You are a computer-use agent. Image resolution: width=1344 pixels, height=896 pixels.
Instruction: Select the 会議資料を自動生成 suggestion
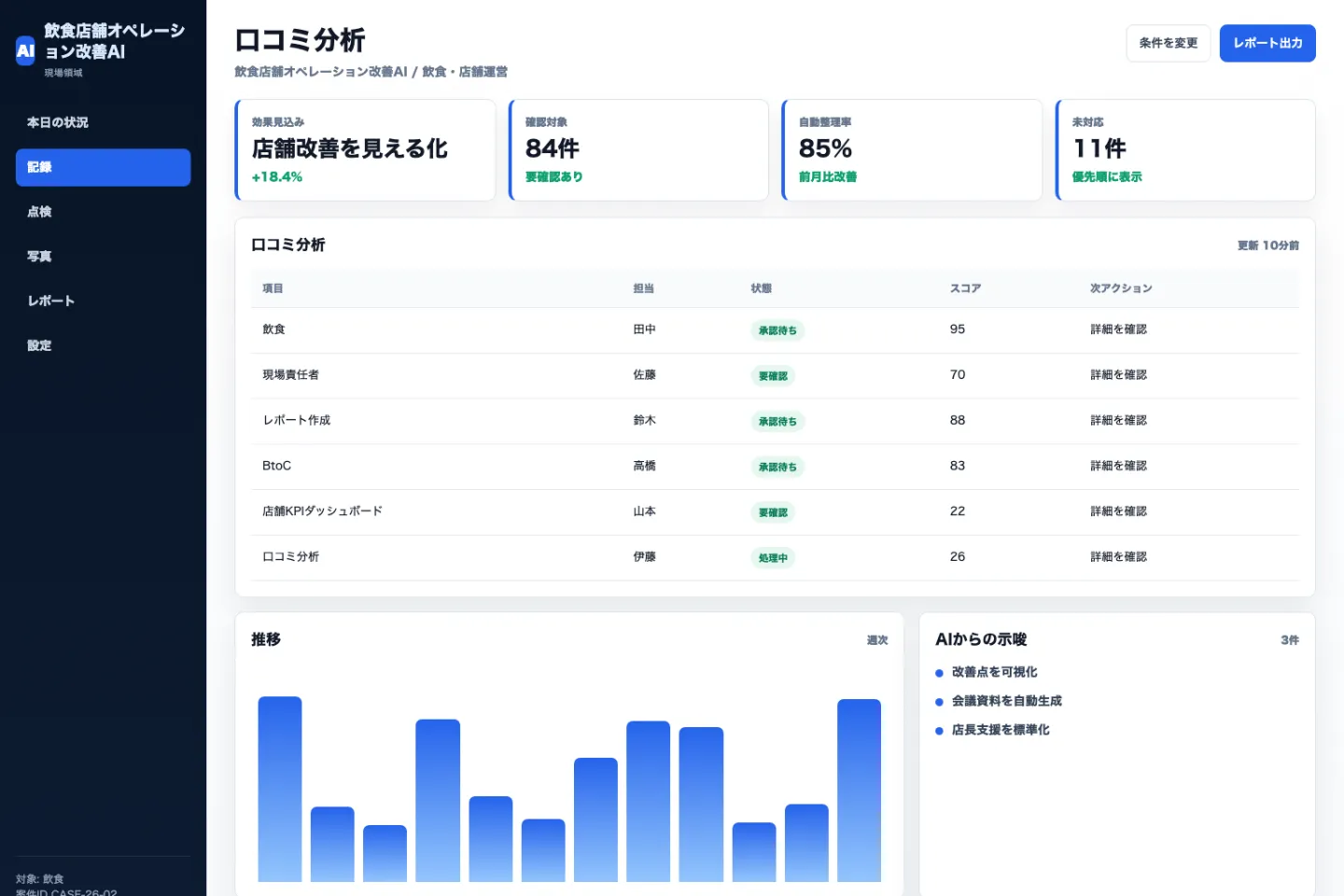coord(1006,701)
